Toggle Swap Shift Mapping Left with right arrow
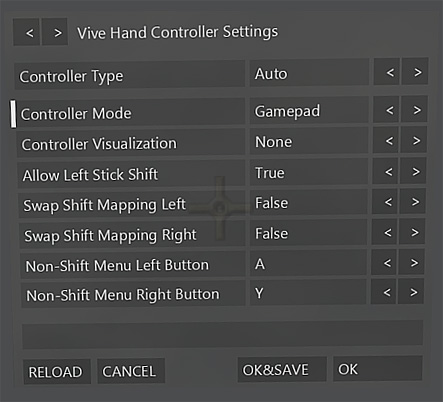 412,201
